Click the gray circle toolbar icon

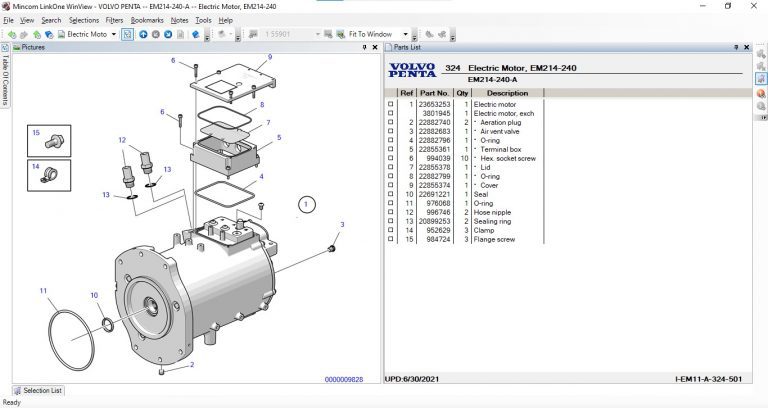point(156,34)
